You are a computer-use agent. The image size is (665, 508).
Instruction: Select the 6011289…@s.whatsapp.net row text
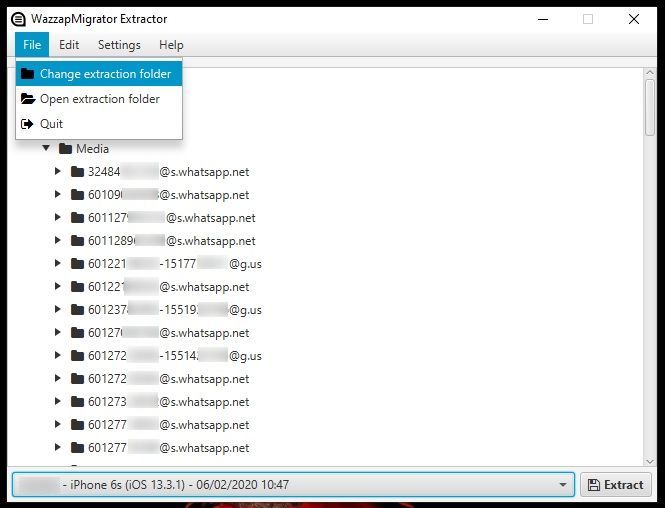click(172, 241)
